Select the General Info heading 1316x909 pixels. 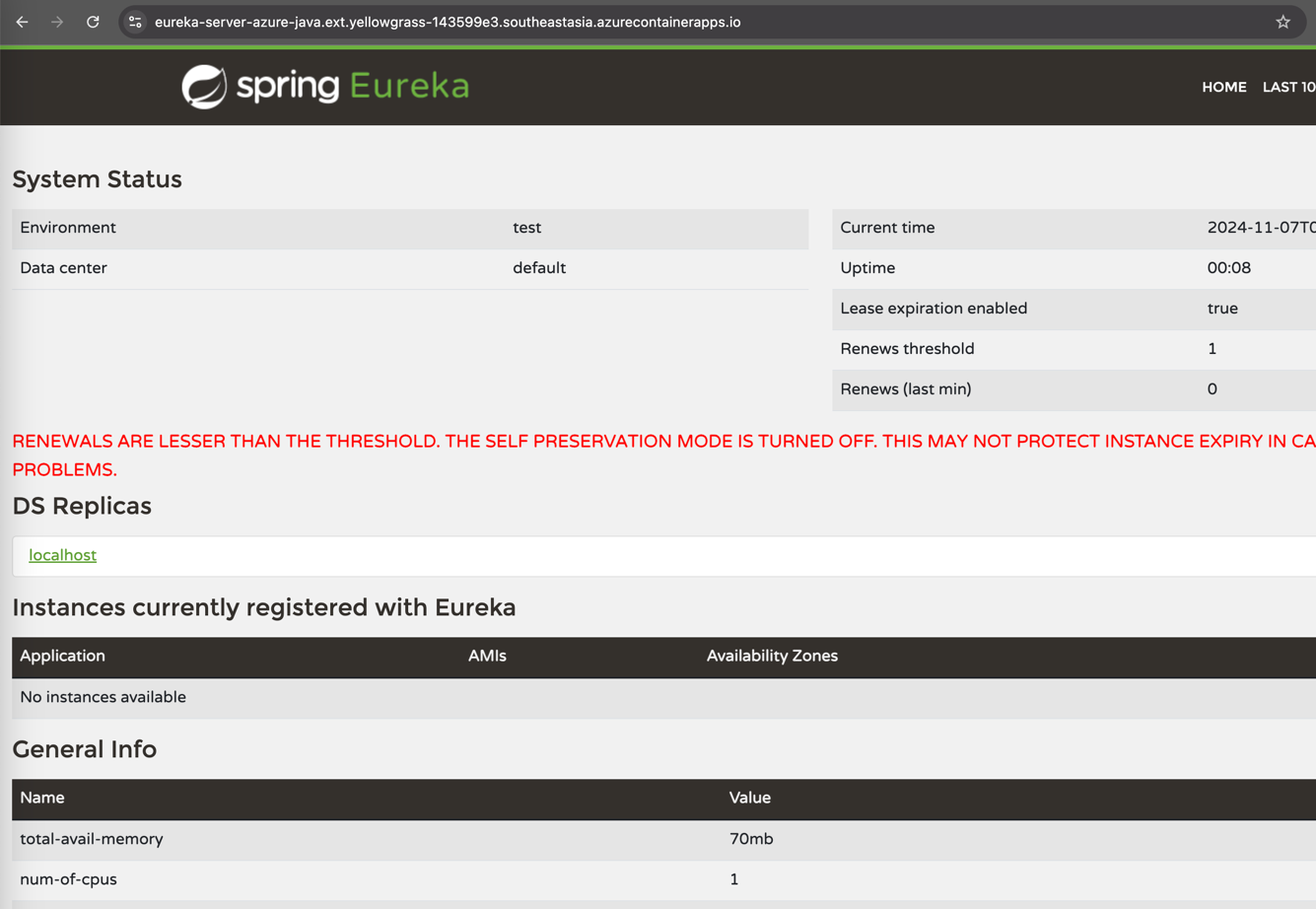click(x=84, y=749)
